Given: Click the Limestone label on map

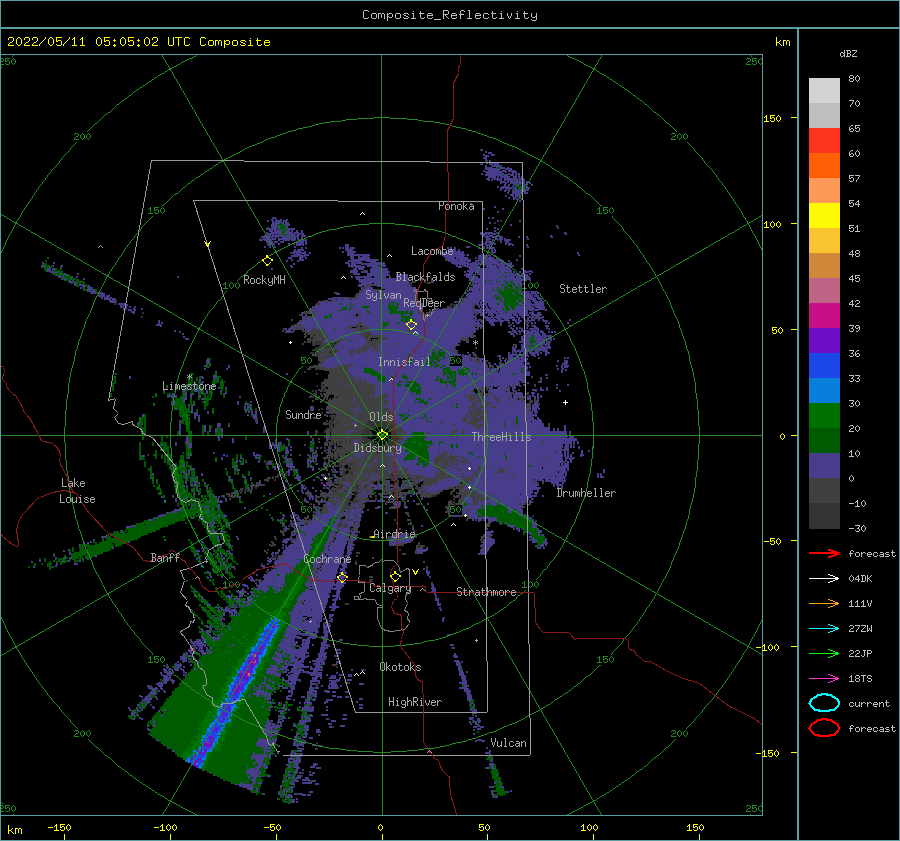Looking at the screenshot, I should 189,386.
